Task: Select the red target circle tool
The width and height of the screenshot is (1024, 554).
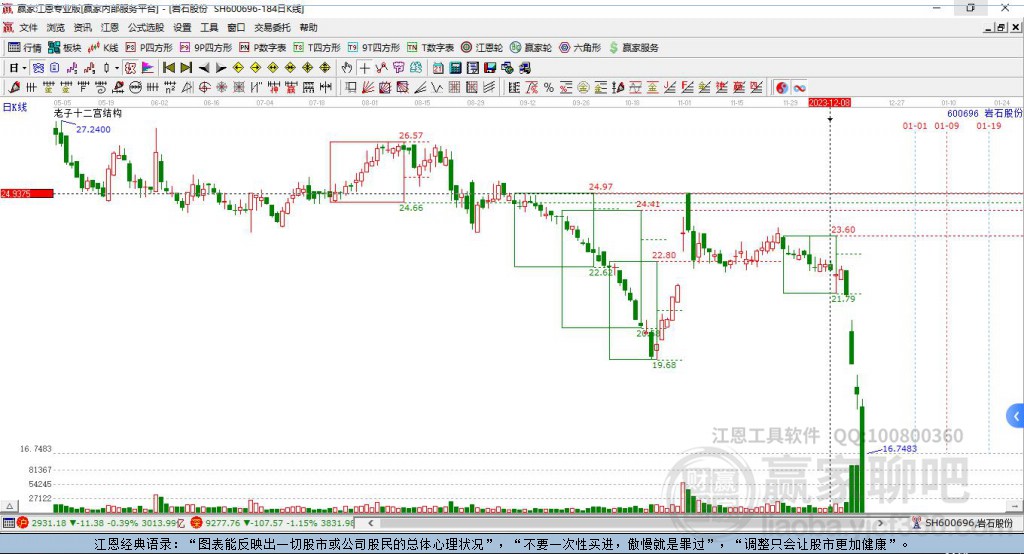Action: click(x=204, y=88)
